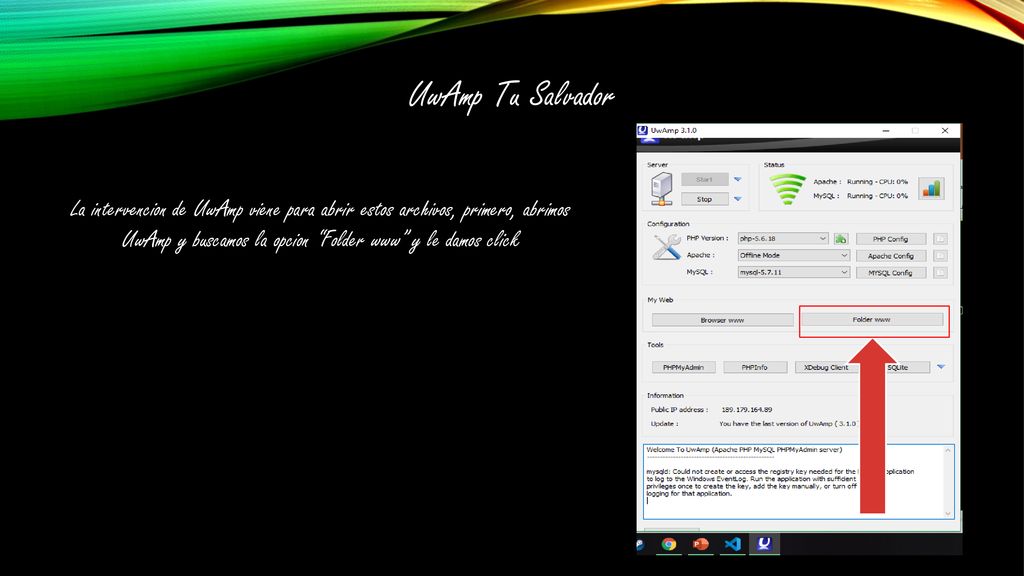Click the public IP address 189.179.164.89
1024x576 pixels.
(x=746, y=409)
